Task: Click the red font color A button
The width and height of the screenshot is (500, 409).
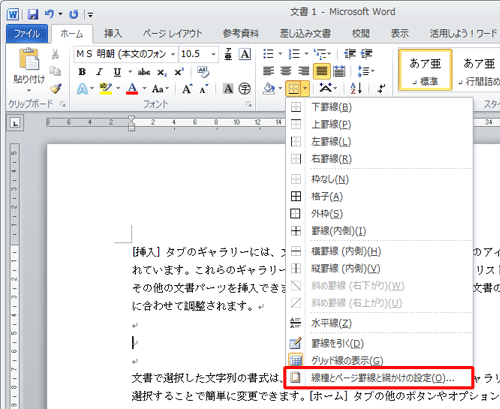Action: (133, 89)
